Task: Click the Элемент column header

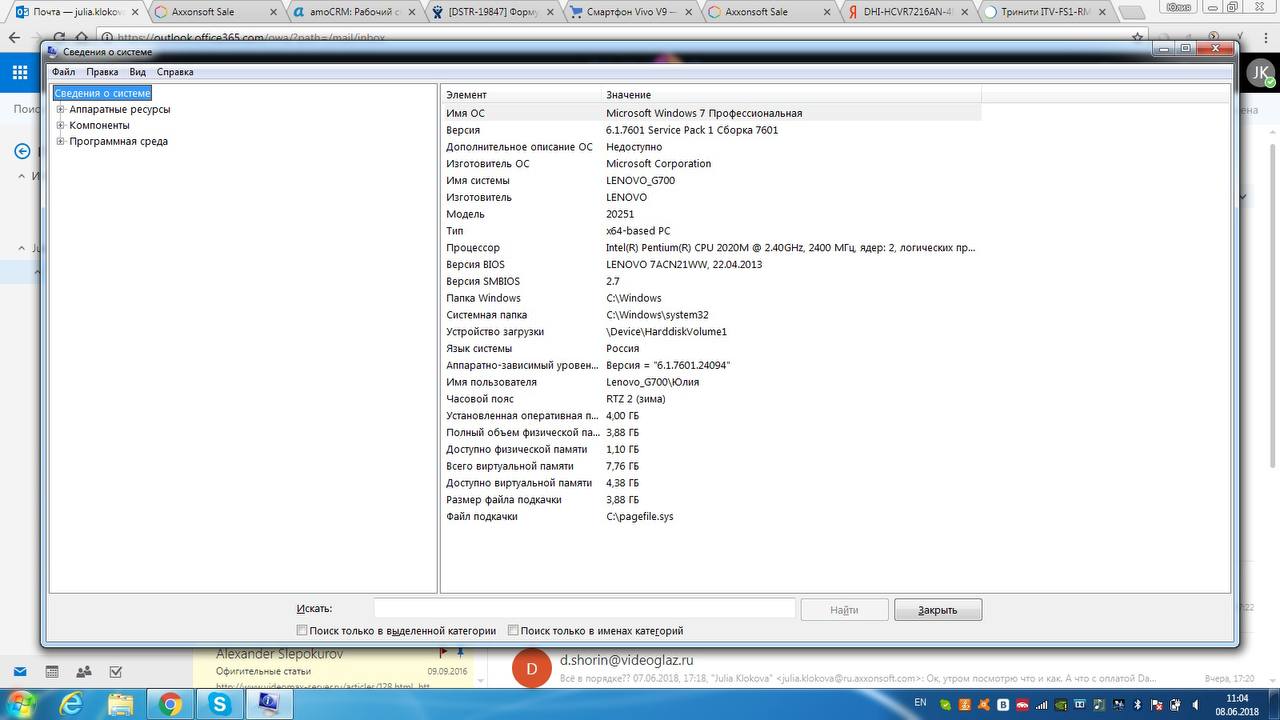Action: [x=521, y=94]
